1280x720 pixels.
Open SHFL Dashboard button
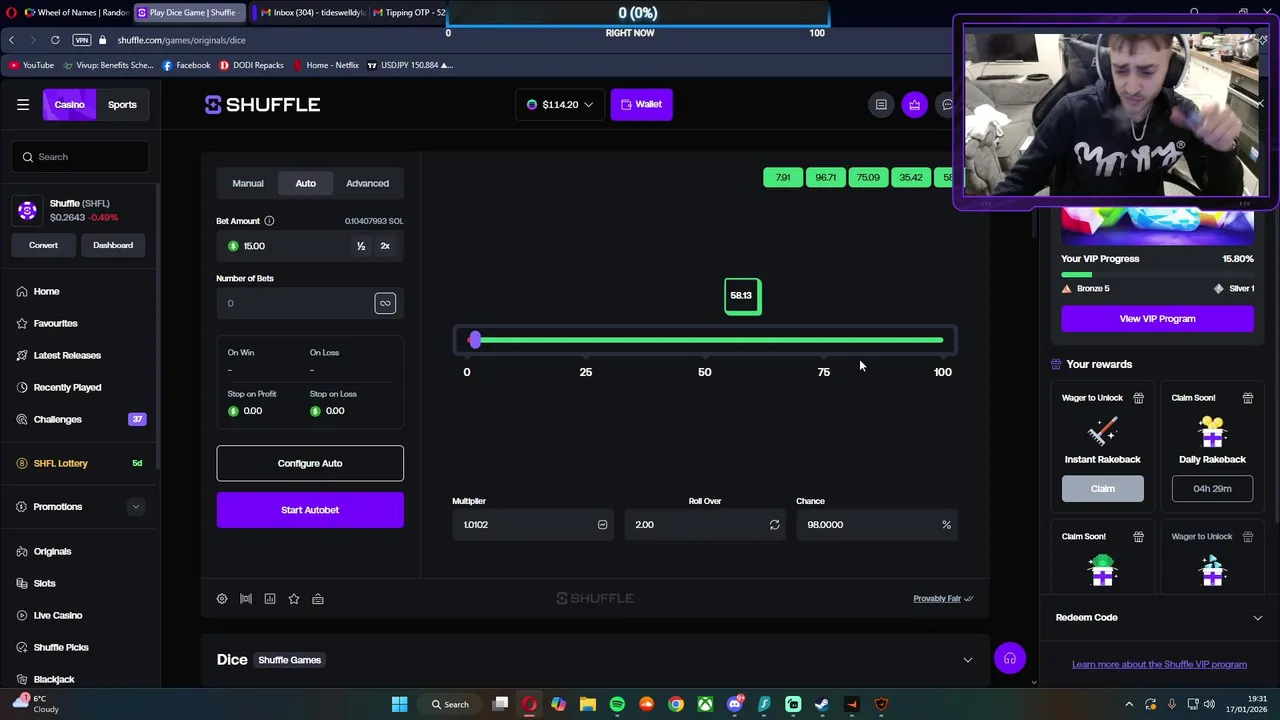113,245
